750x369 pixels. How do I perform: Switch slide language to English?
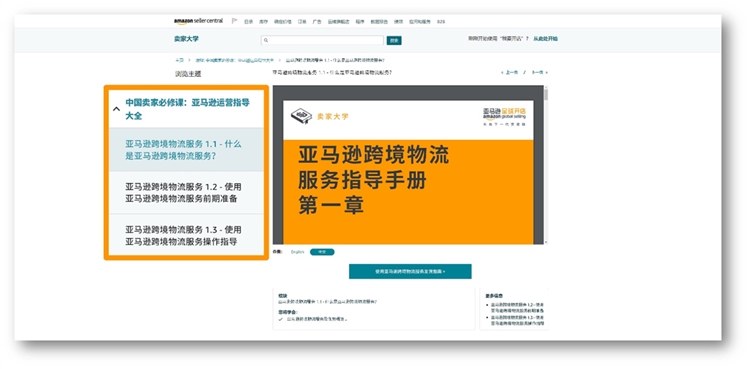click(298, 252)
